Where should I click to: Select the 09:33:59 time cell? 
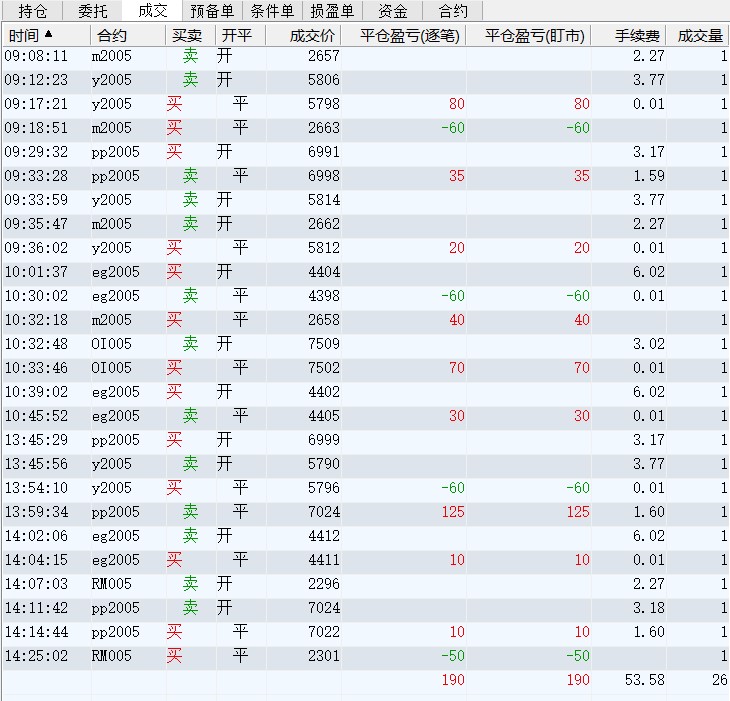[x=36, y=200]
